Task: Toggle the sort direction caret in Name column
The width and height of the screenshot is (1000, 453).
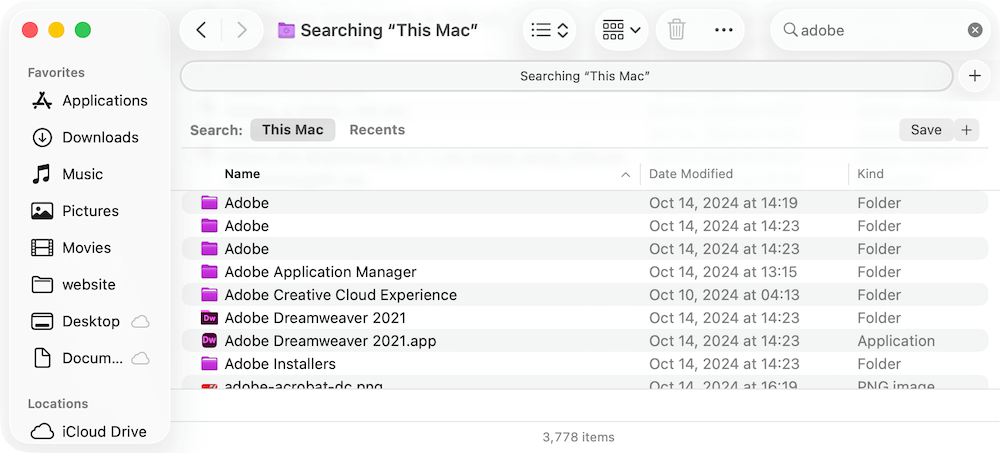Action: (x=626, y=174)
